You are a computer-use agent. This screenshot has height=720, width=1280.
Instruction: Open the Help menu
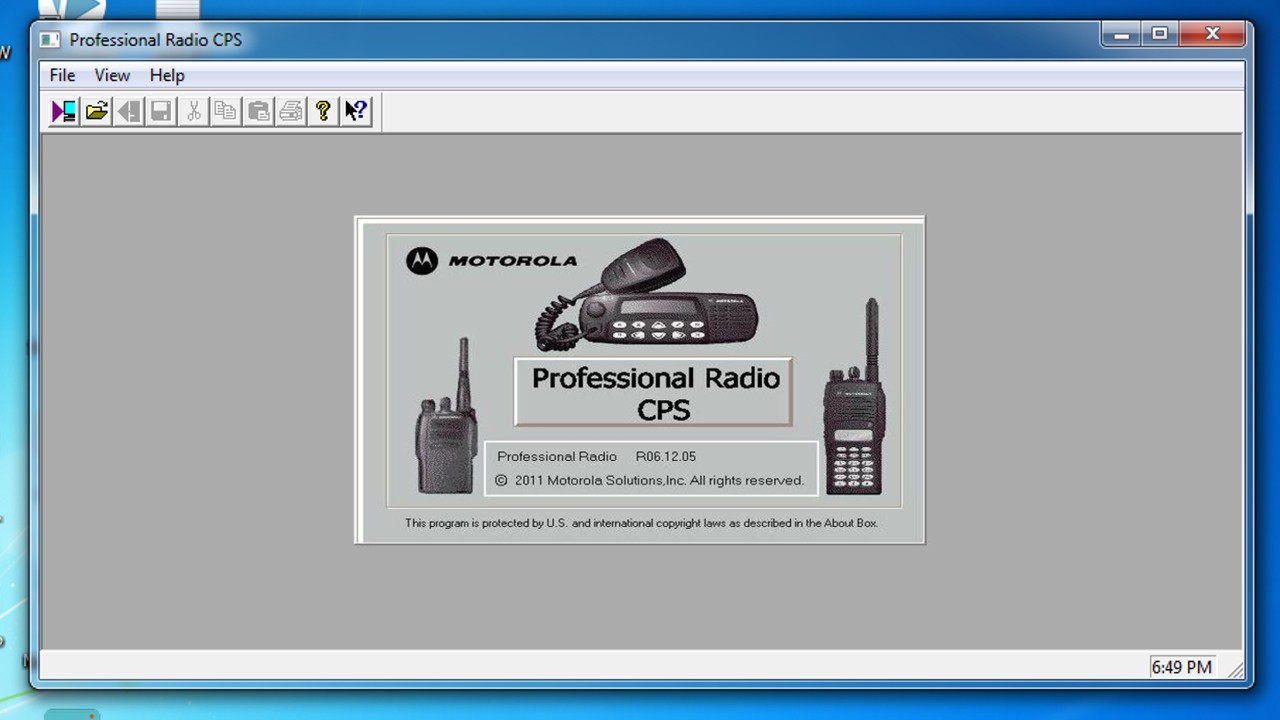[167, 75]
